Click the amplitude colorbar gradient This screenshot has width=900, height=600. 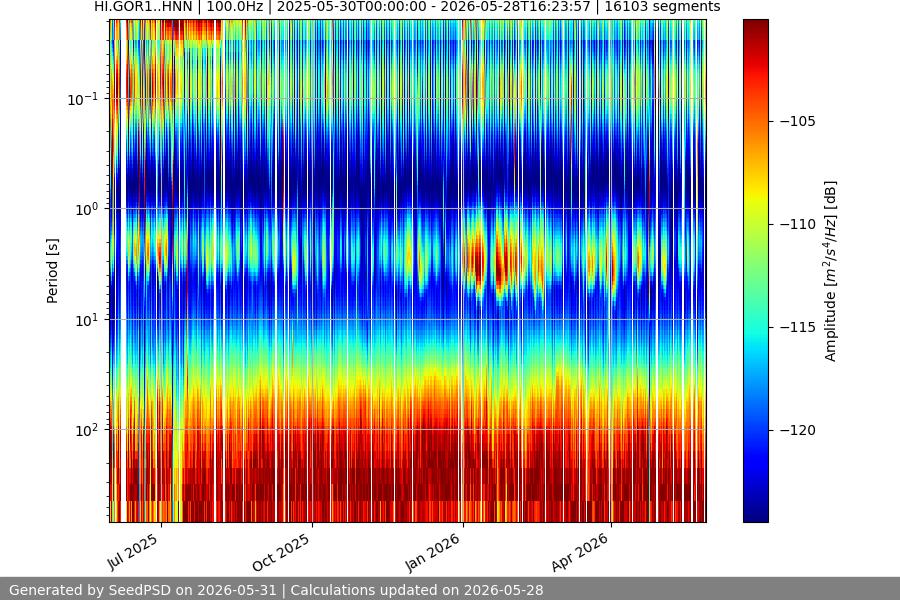[755, 271]
